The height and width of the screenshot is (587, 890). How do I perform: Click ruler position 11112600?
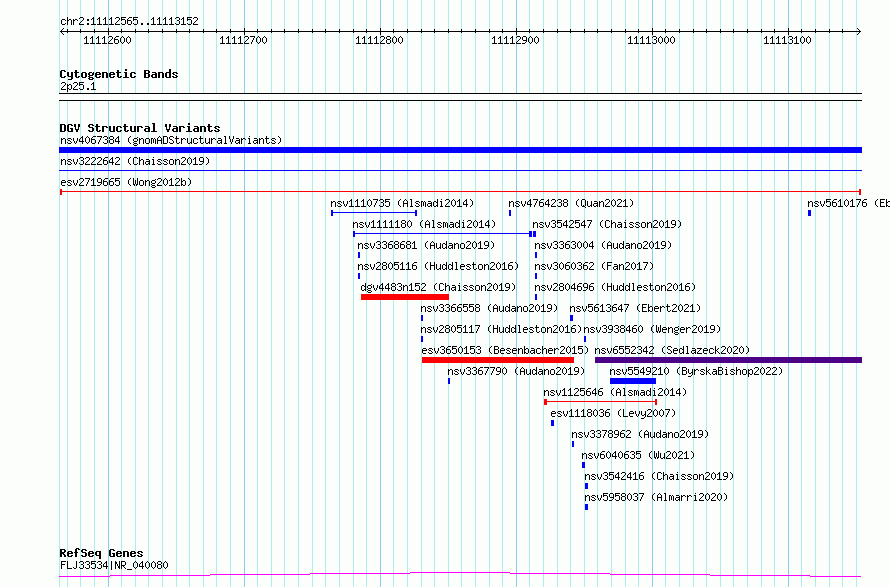[x=107, y=40]
